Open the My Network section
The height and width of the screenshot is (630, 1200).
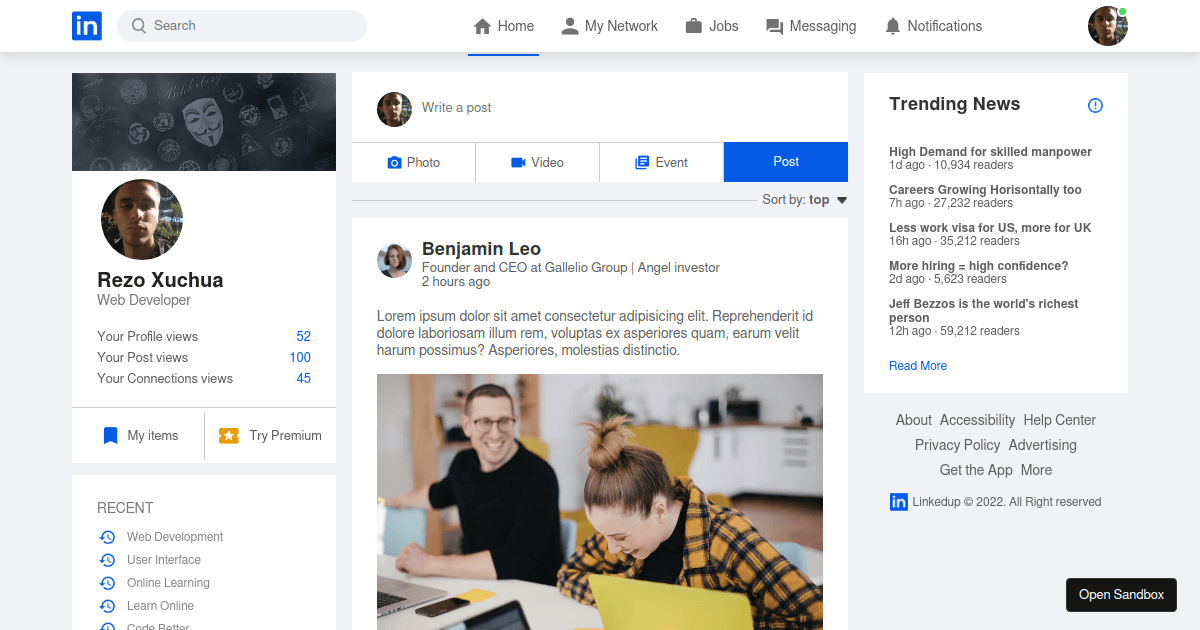[610, 25]
